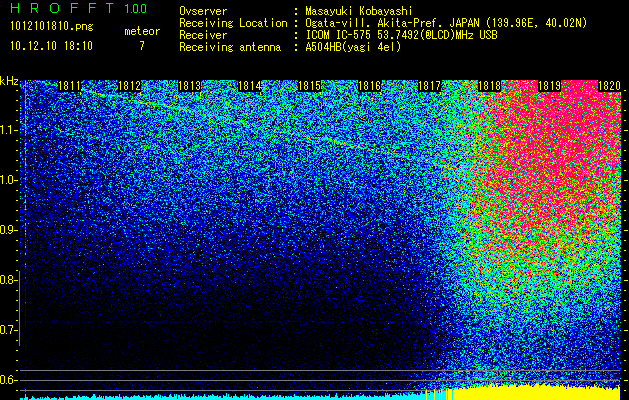This screenshot has height=400, width=629.
Task: Click the 1812 time marker
Action: point(130,86)
